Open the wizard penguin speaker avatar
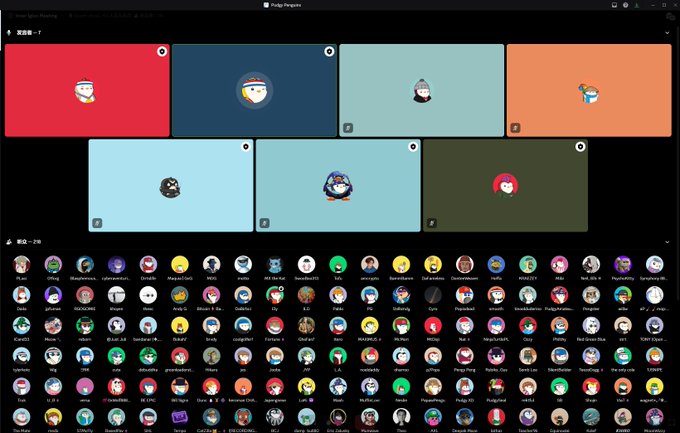680x433 pixels. [x=338, y=186]
